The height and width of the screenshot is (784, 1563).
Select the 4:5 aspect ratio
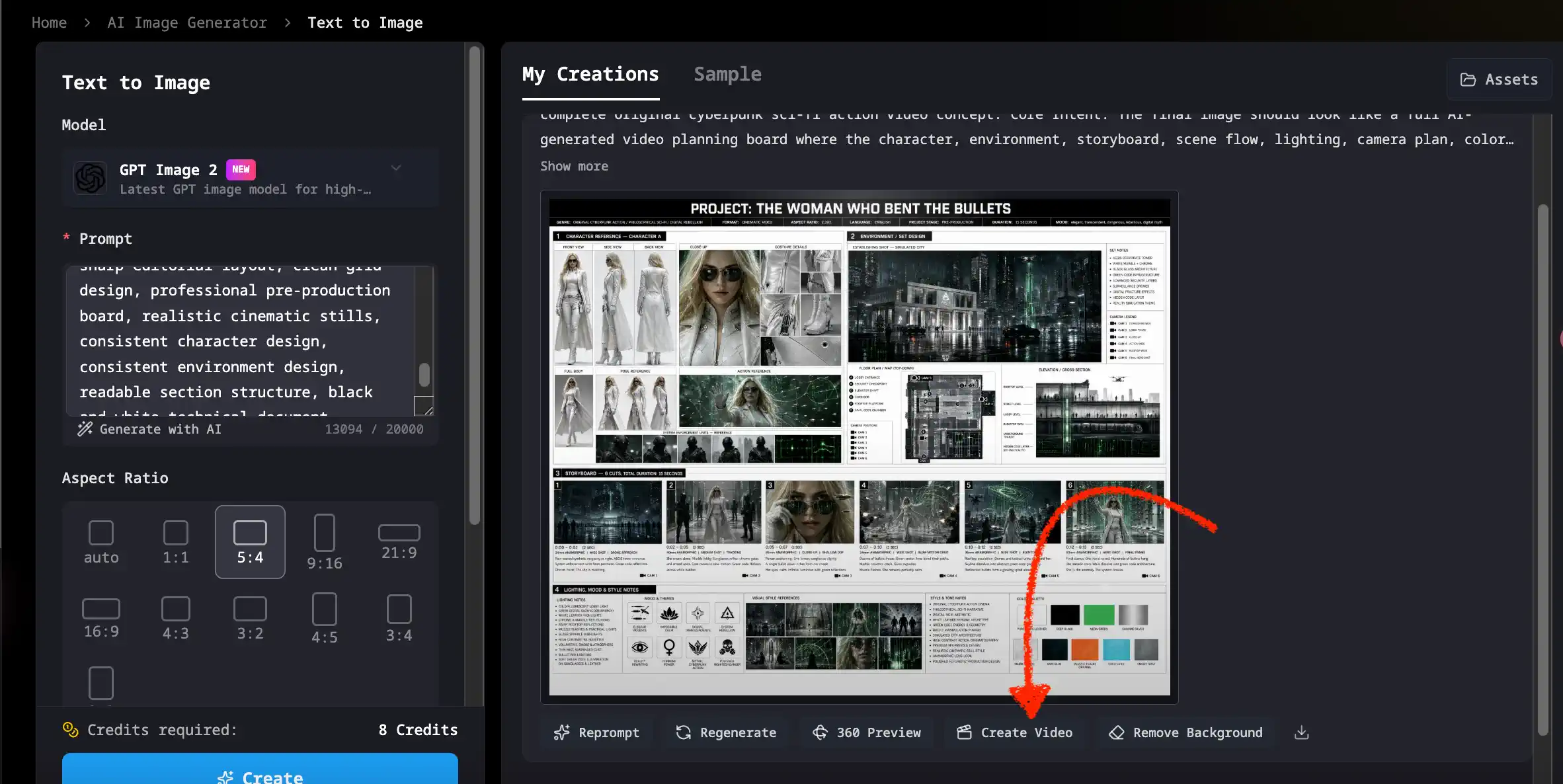[x=325, y=618]
